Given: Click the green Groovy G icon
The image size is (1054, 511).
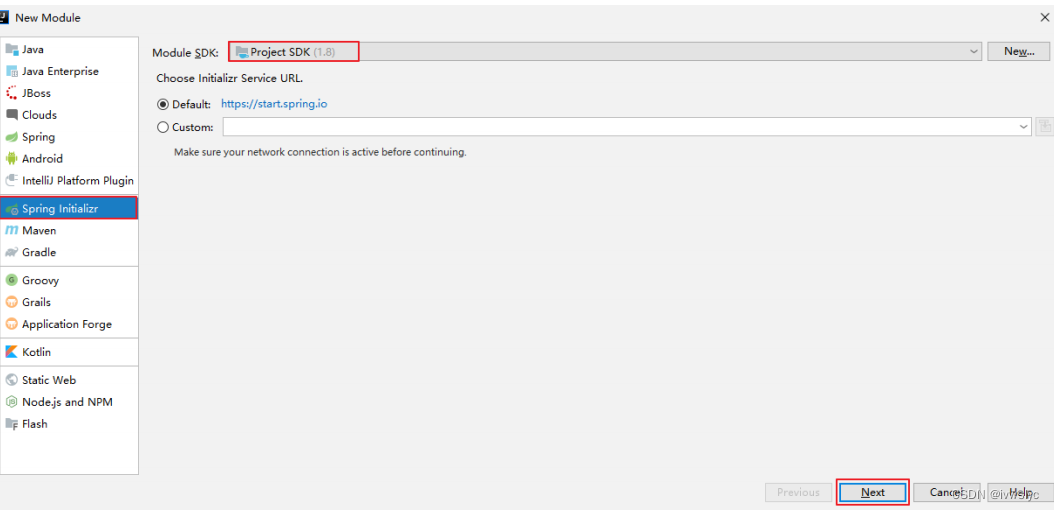Looking at the screenshot, I should coord(11,280).
